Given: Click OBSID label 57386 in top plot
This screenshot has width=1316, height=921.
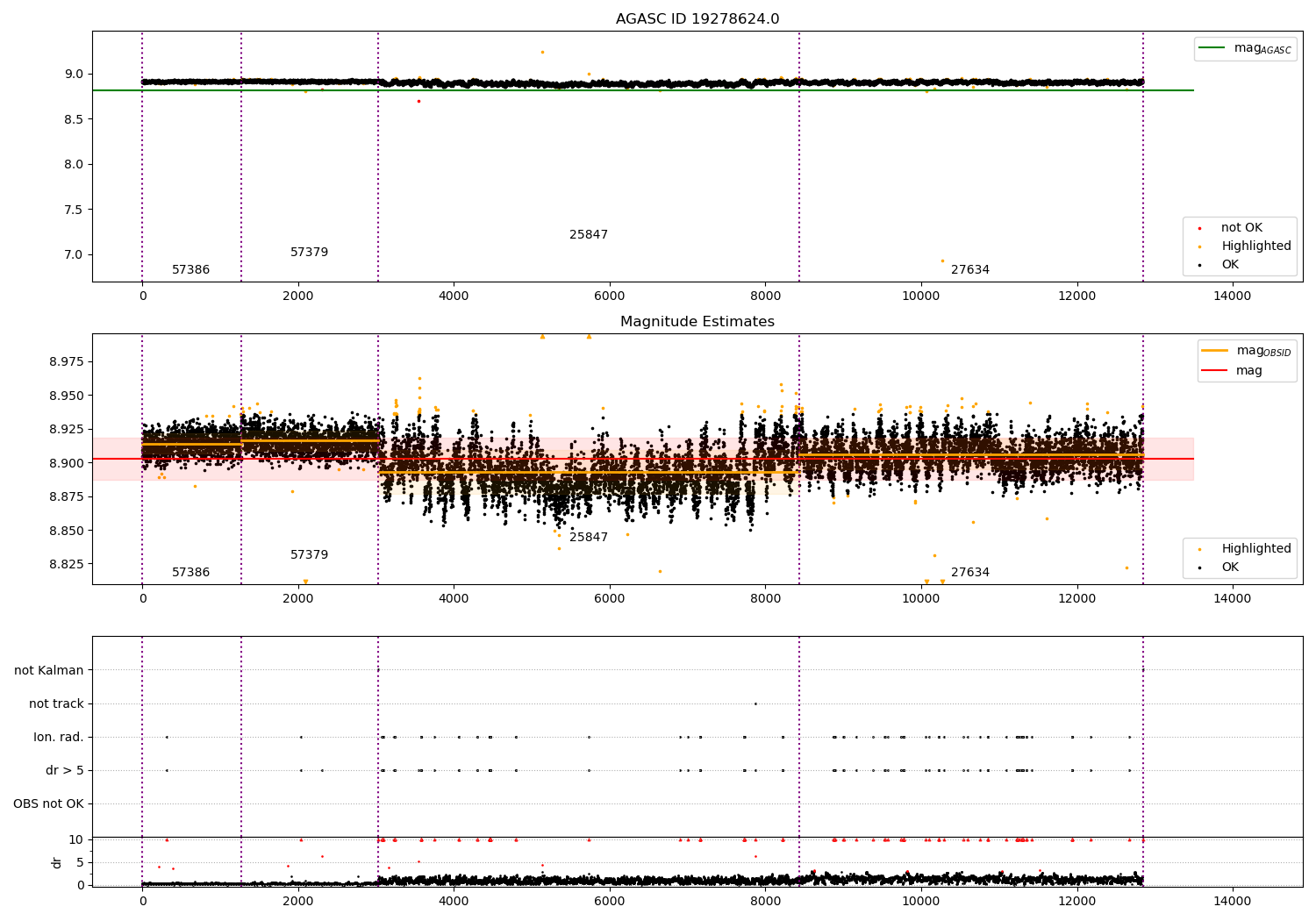Looking at the screenshot, I should click(x=190, y=270).
